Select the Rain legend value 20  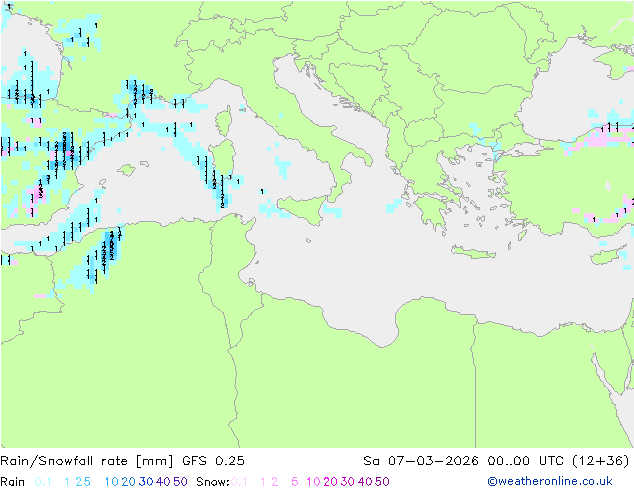[129, 482]
